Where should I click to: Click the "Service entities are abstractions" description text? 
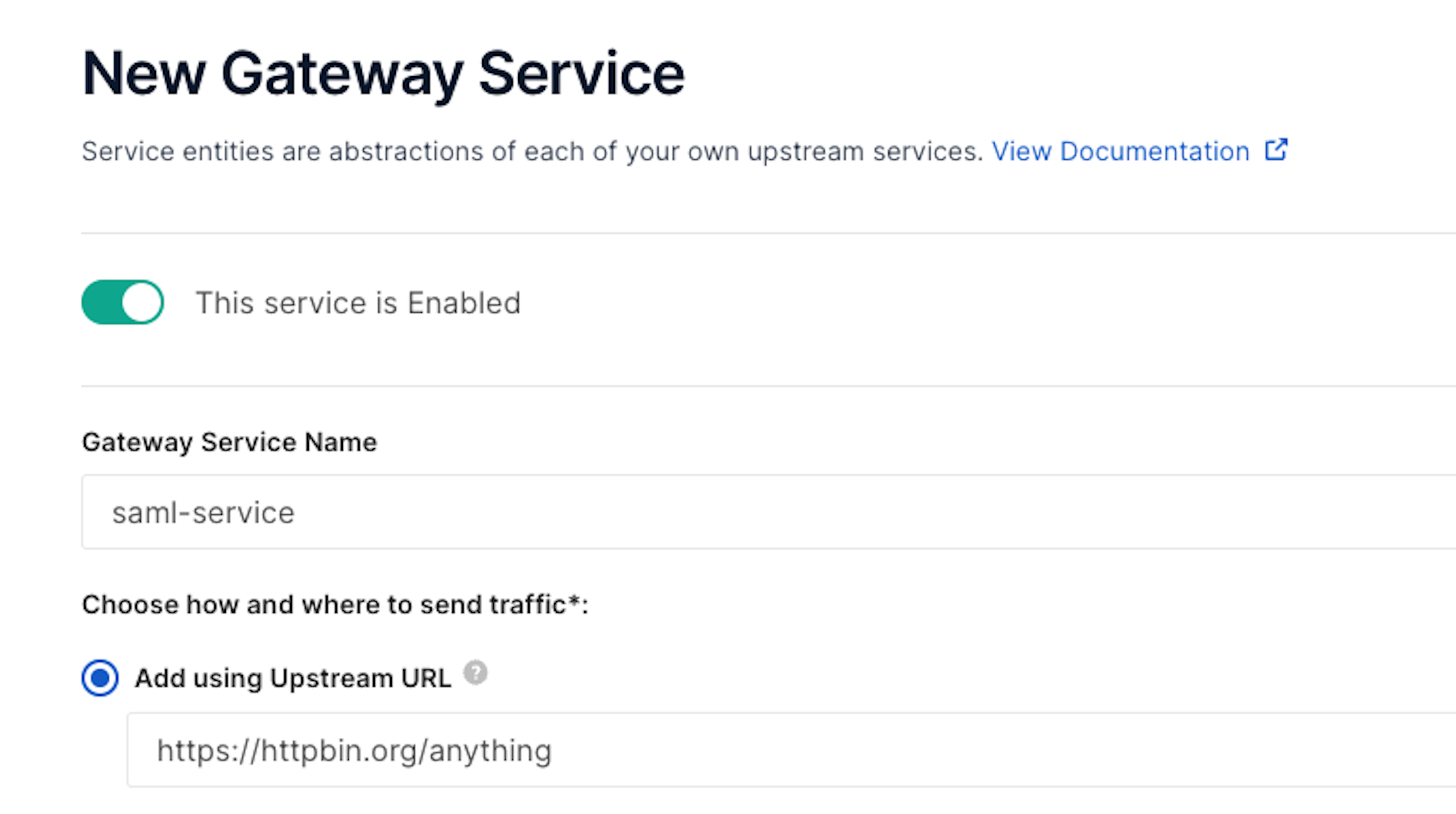532,151
